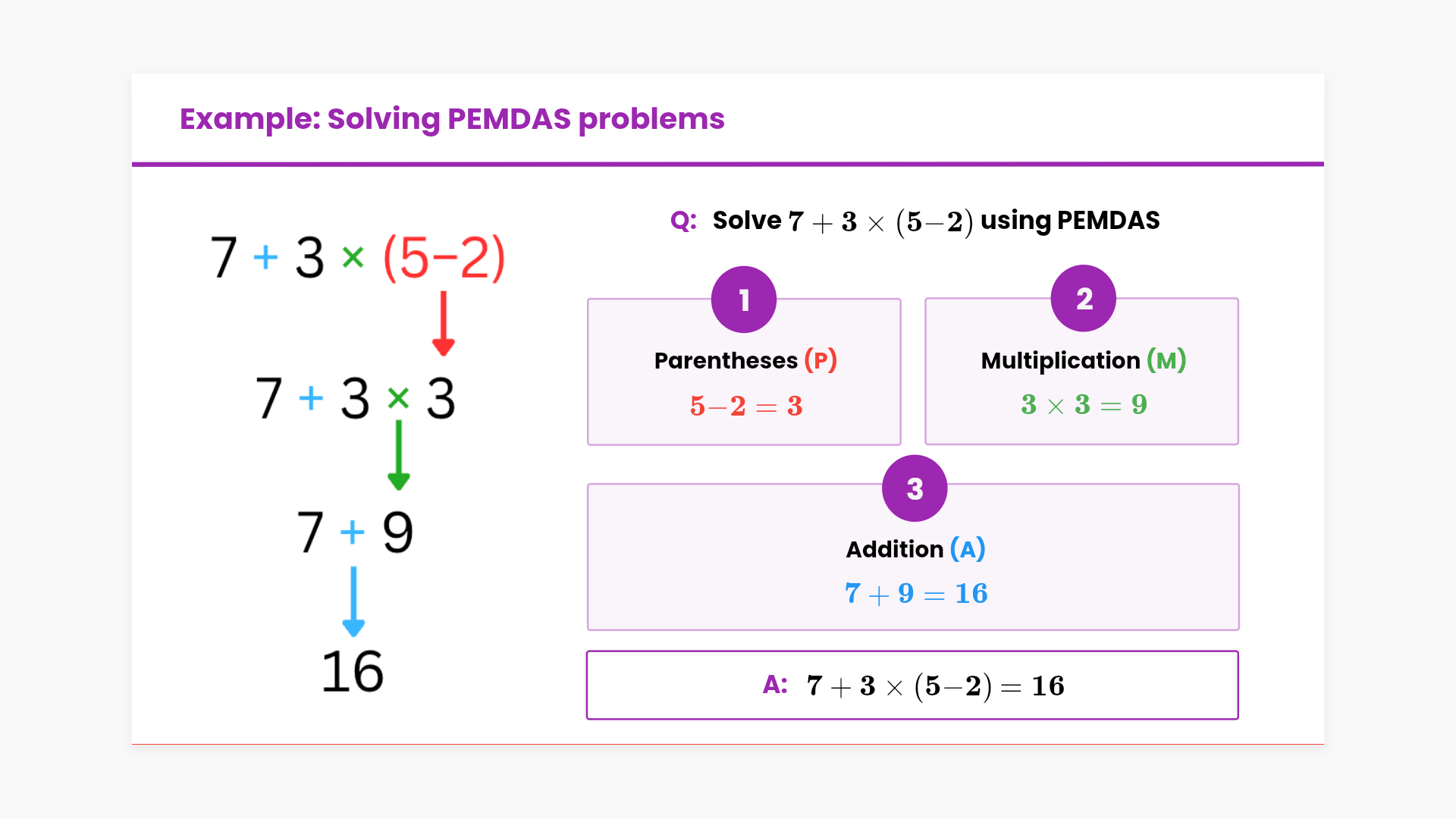This screenshot has width=1456, height=819.
Task: Select the slide title 'Example: Solving PEMDAS problems'
Action: (452, 119)
